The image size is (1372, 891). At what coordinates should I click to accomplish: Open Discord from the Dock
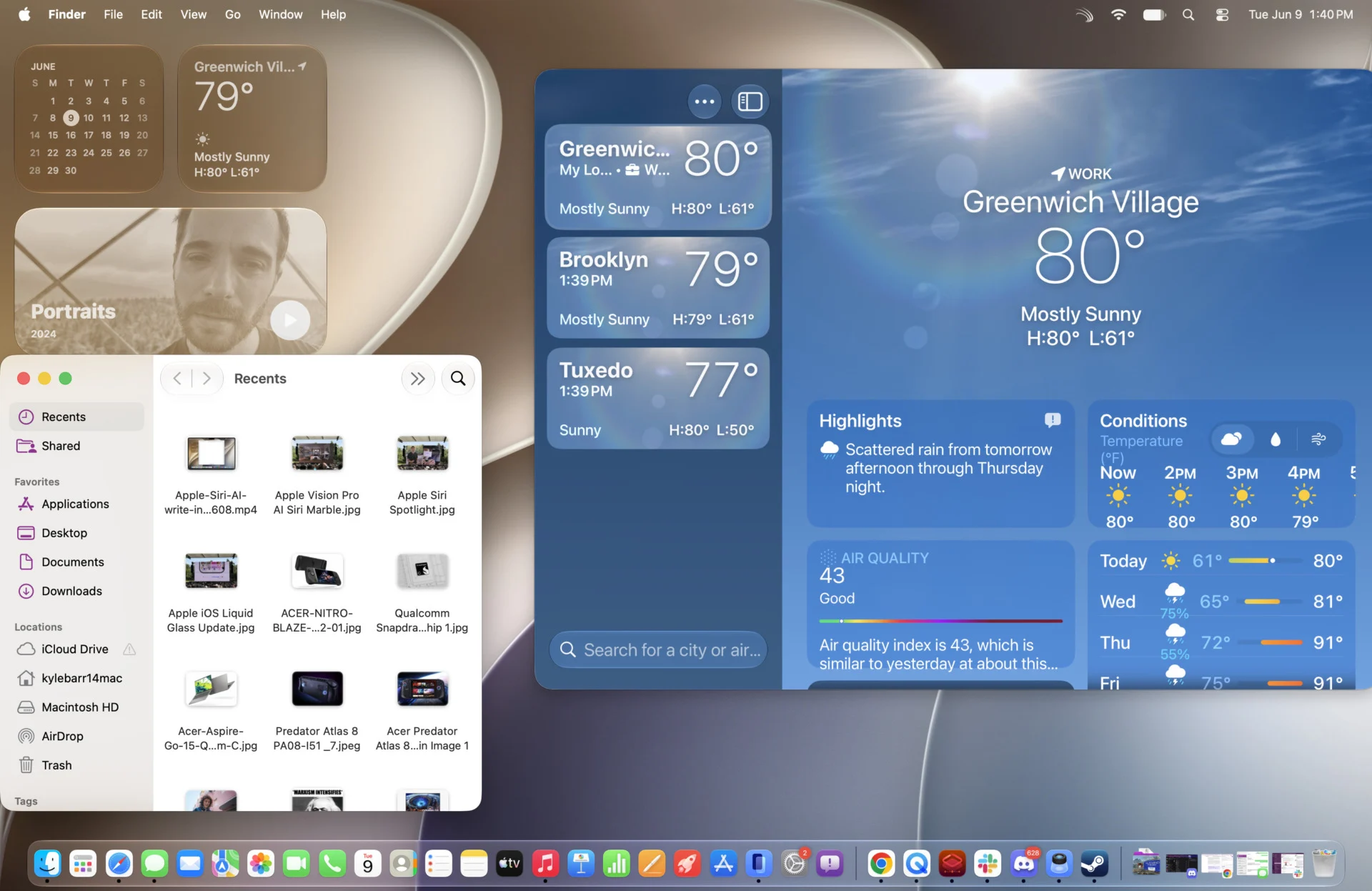click(x=1023, y=864)
